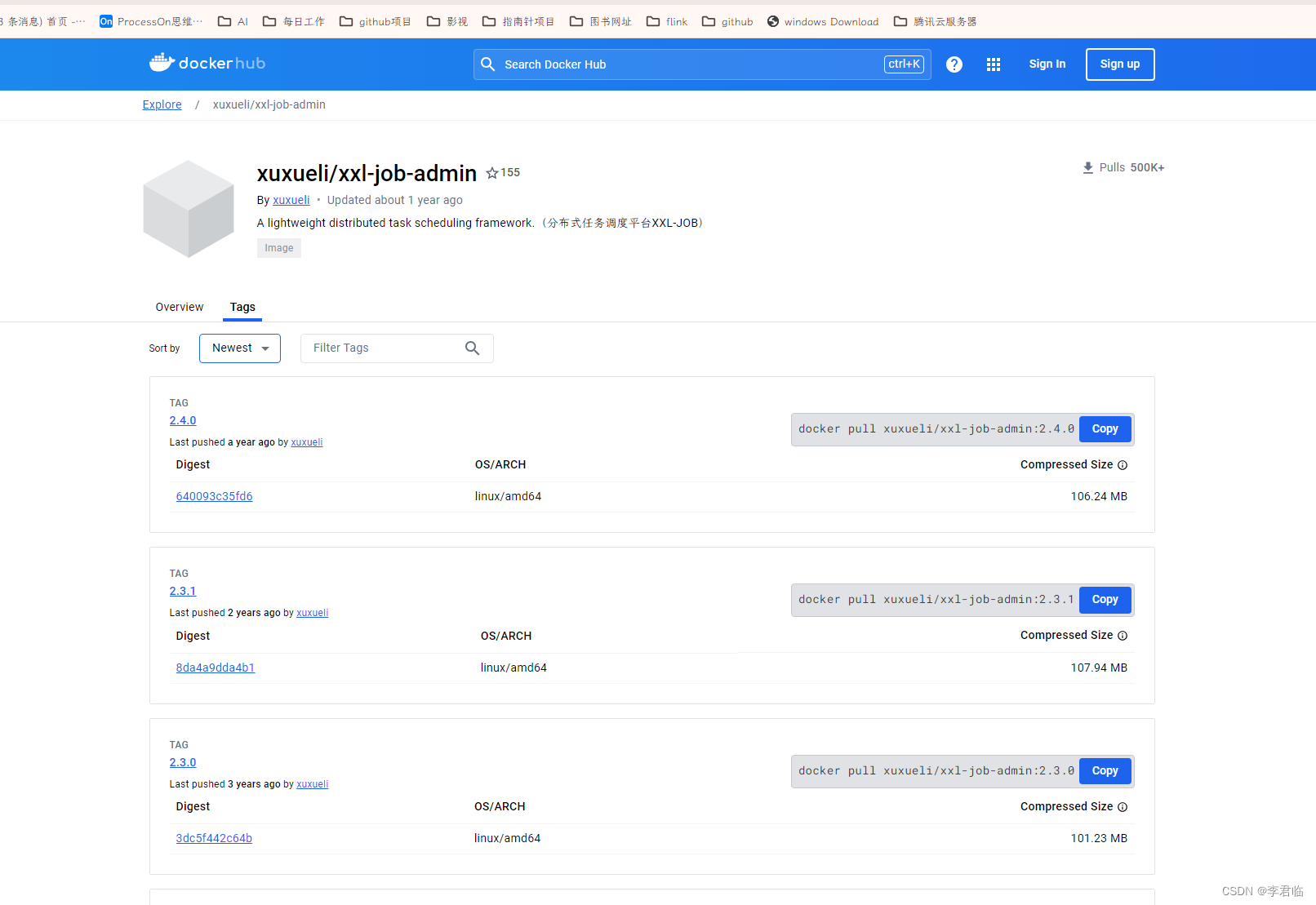Viewport: 1316px width, 905px height.
Task: Click xuxueli/xxl-job-admin breadcrumb text
Action: coord(269,104)
